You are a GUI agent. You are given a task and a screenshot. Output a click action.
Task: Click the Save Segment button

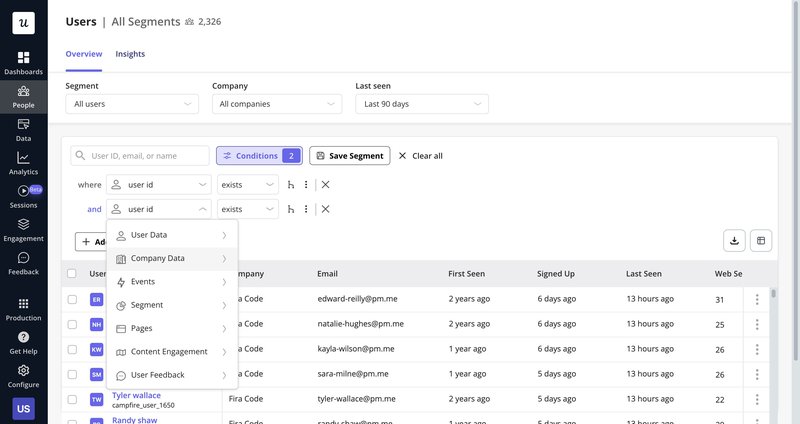coord(349,156)
